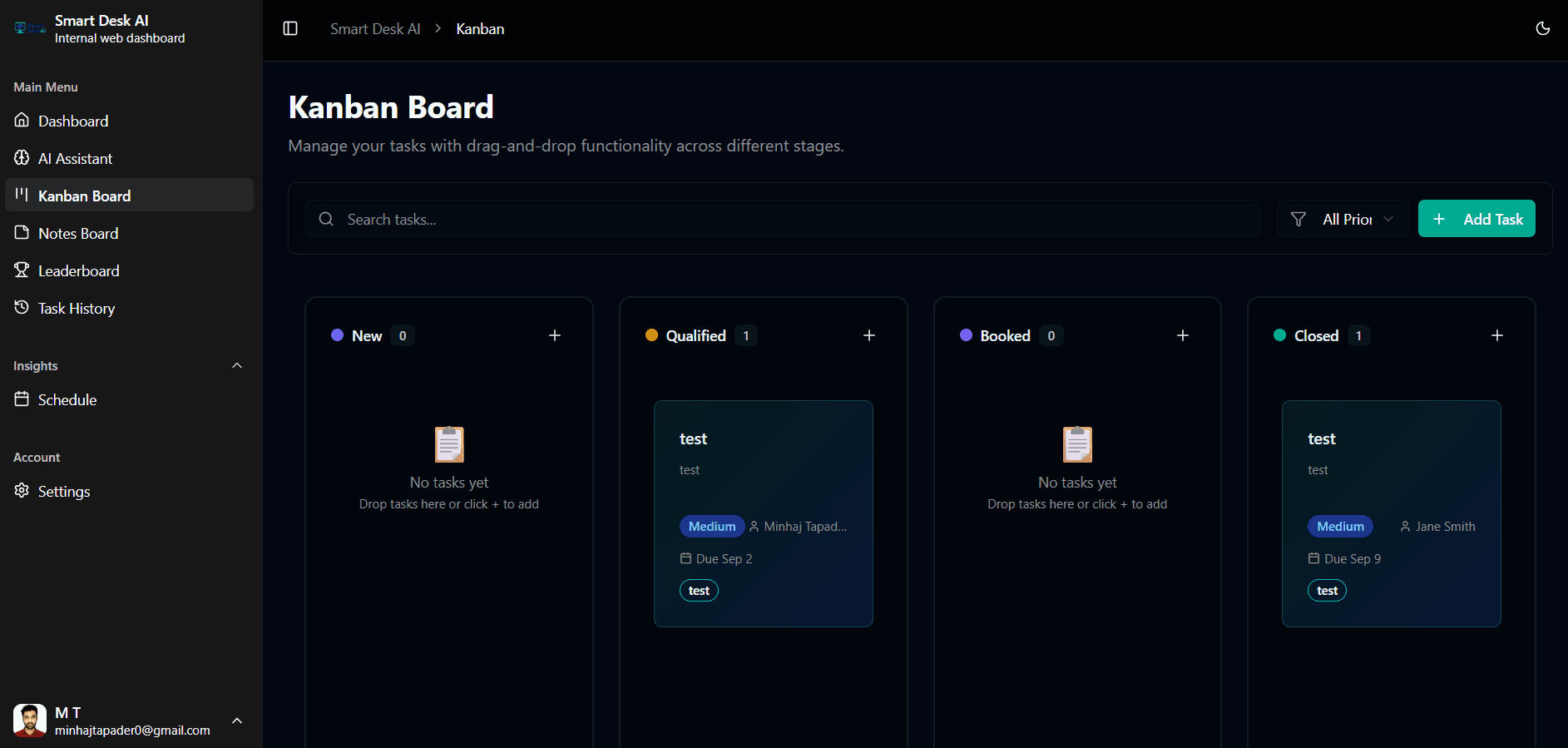
Task: Click assignee Minhaj Tapad... on card
Action: coord(799,527)
